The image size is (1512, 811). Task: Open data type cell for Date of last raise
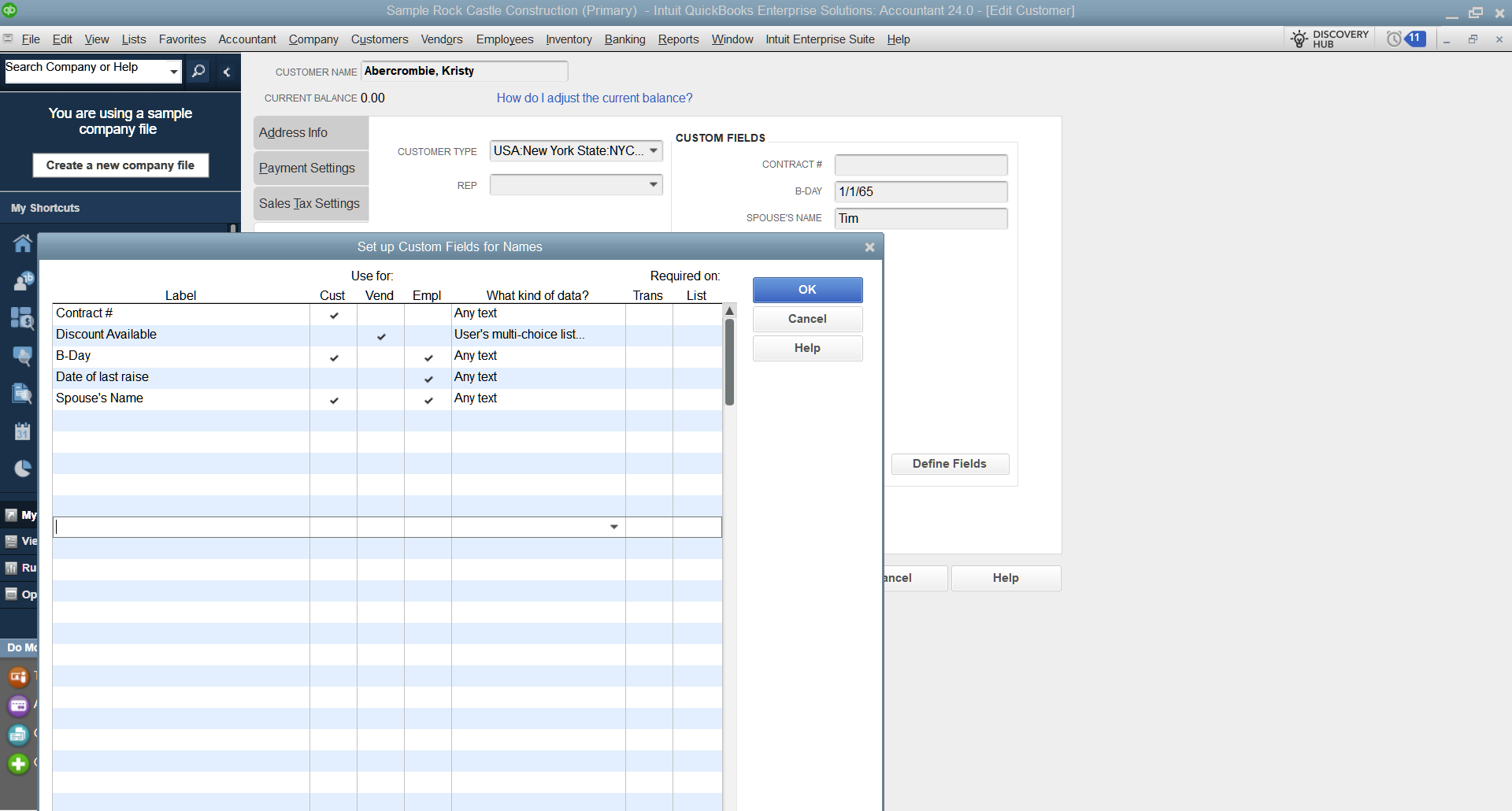(x=539, y=378)
